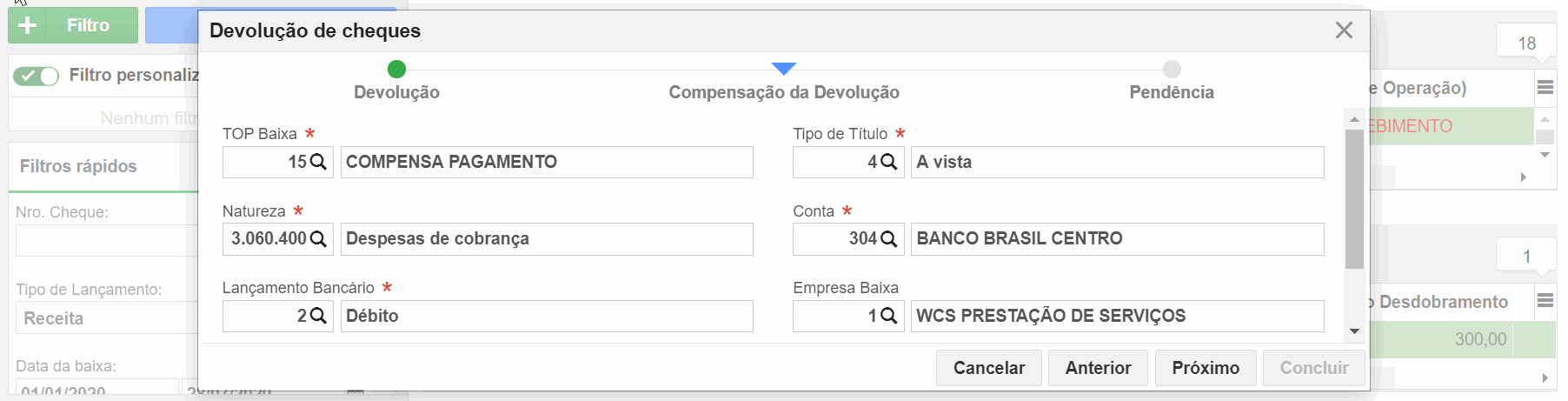Click the plus icon on Filtro button
1568x401 pixels.
[x=27, y=25]
